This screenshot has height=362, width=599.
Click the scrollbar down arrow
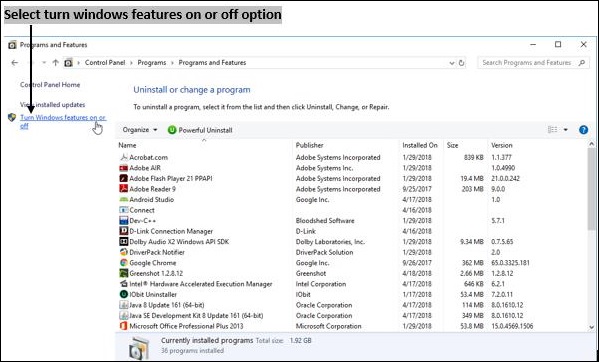(592, 327)
